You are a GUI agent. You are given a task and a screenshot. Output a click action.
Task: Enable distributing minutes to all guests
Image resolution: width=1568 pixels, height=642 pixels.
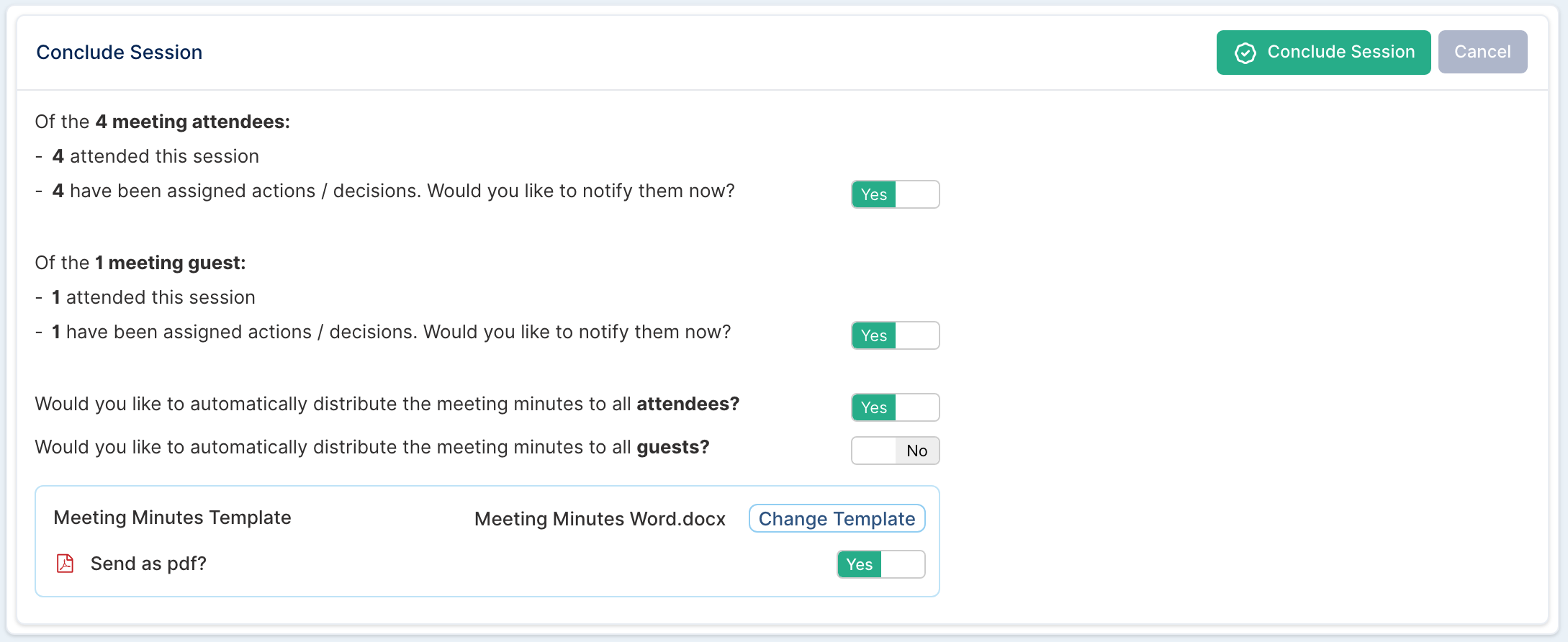pyautogui.click(x=896, y=451)
